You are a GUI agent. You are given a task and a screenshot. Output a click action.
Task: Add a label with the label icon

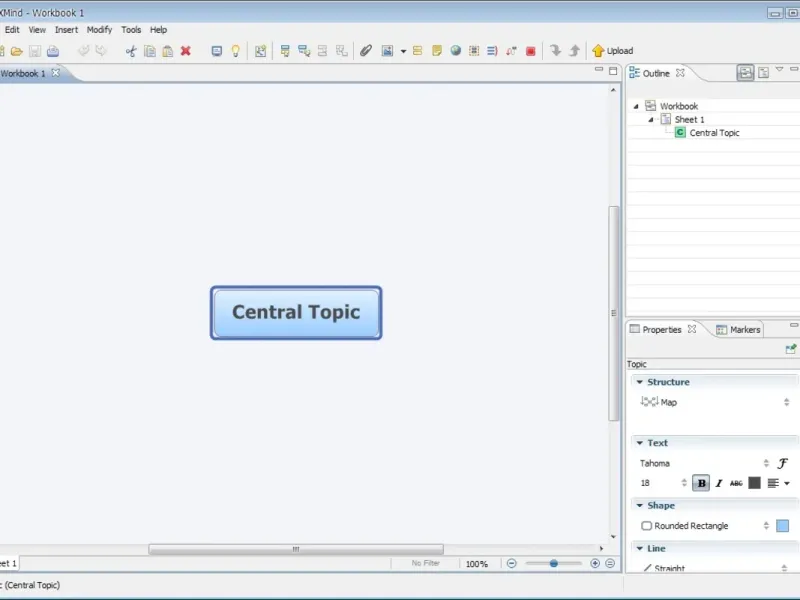417,51
